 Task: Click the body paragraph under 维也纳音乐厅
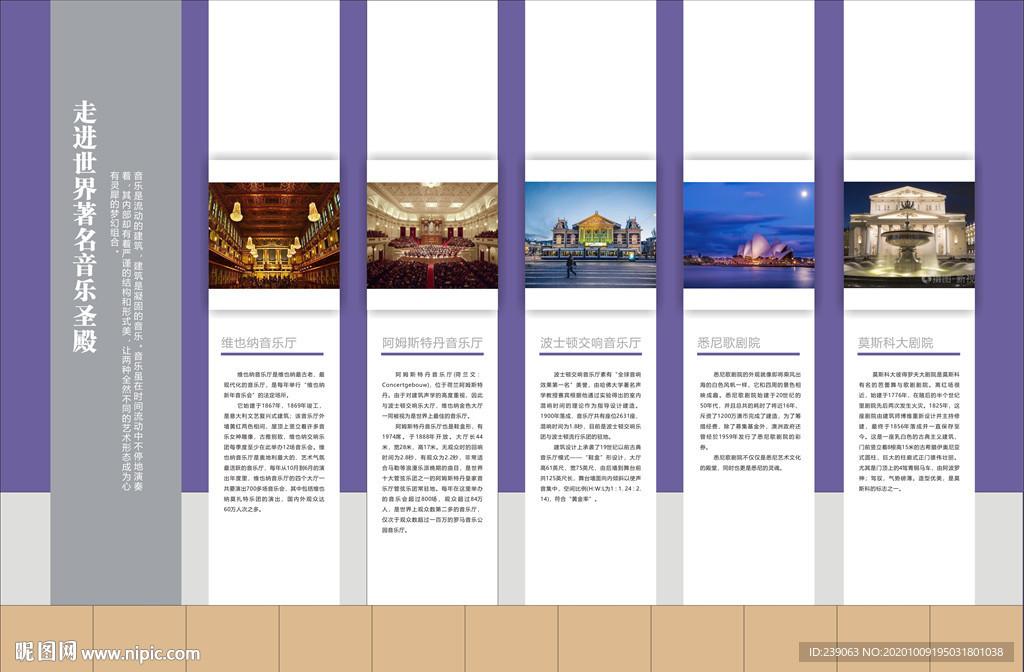click(274, 442)
